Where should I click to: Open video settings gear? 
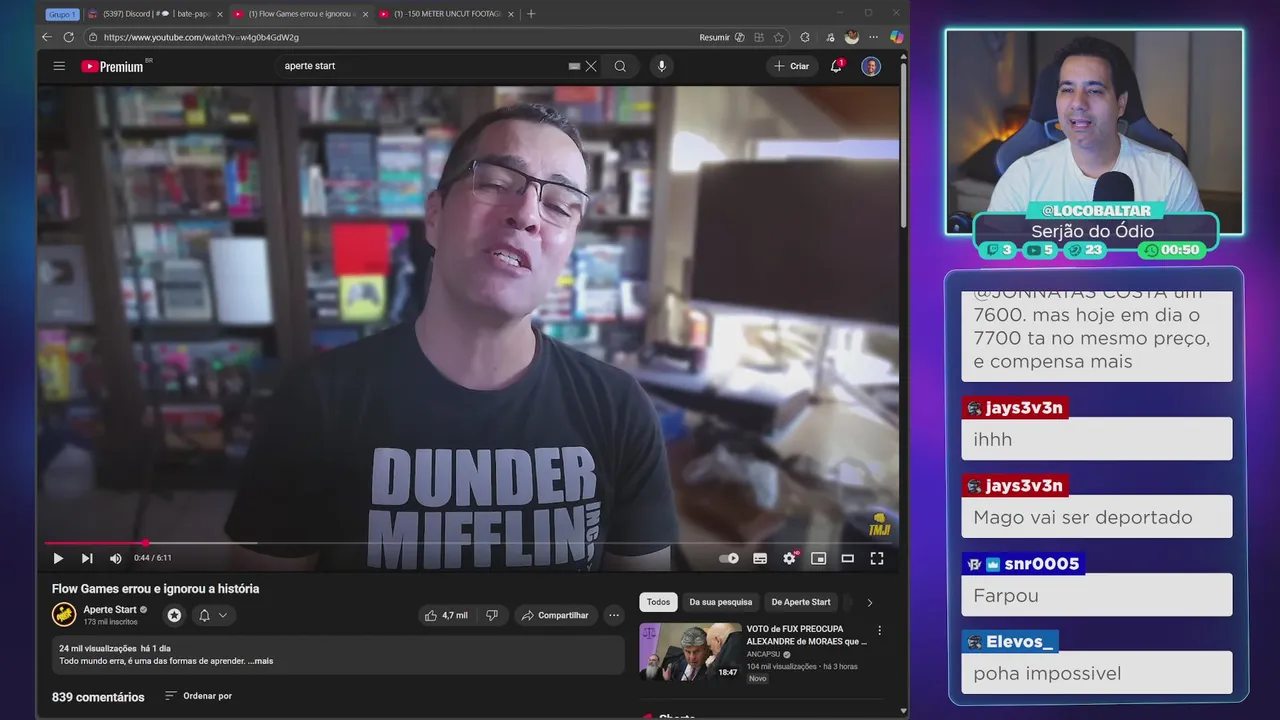(x=789, y=558)
